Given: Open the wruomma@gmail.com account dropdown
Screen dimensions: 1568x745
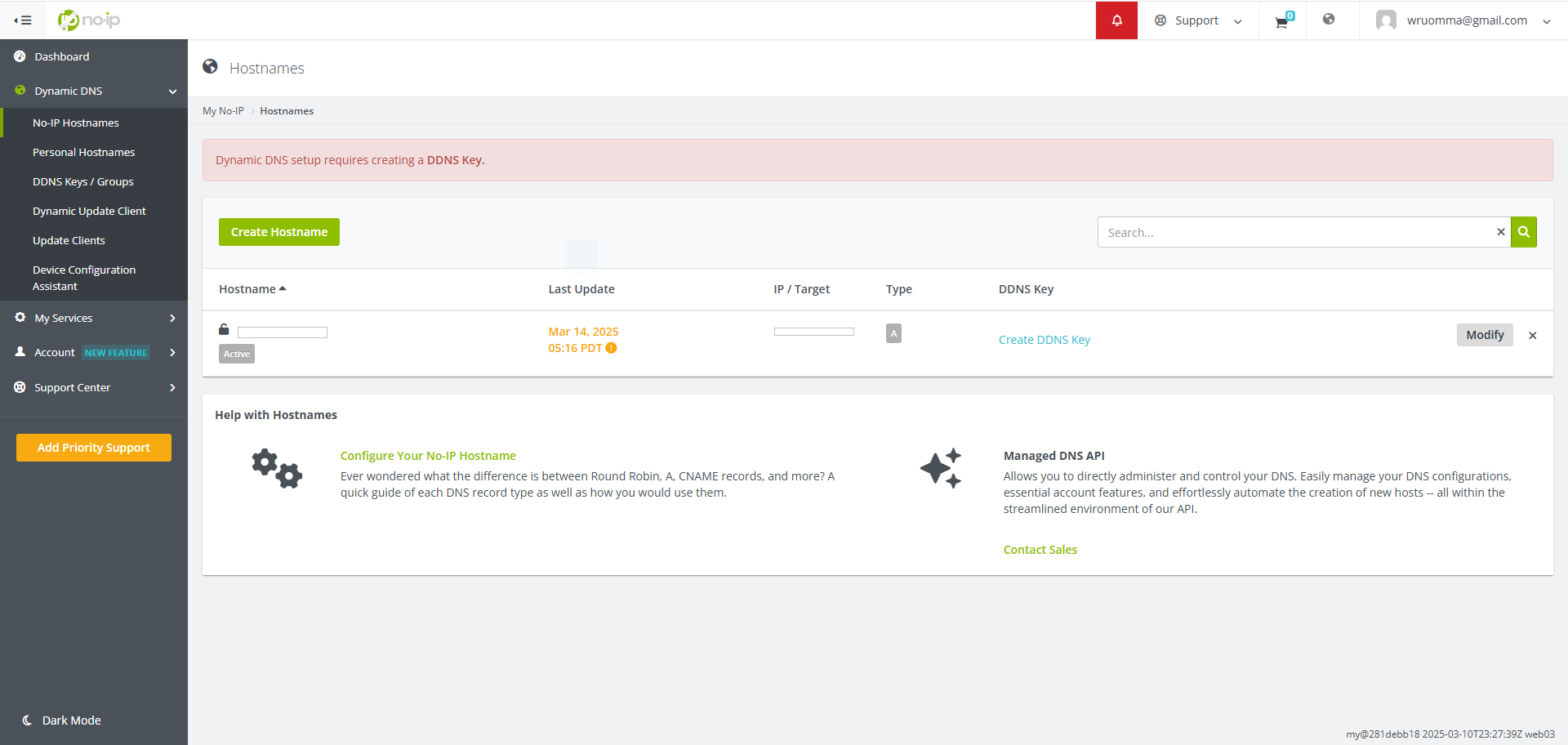Looking at the screenshot, I should tap(1463, 20).
